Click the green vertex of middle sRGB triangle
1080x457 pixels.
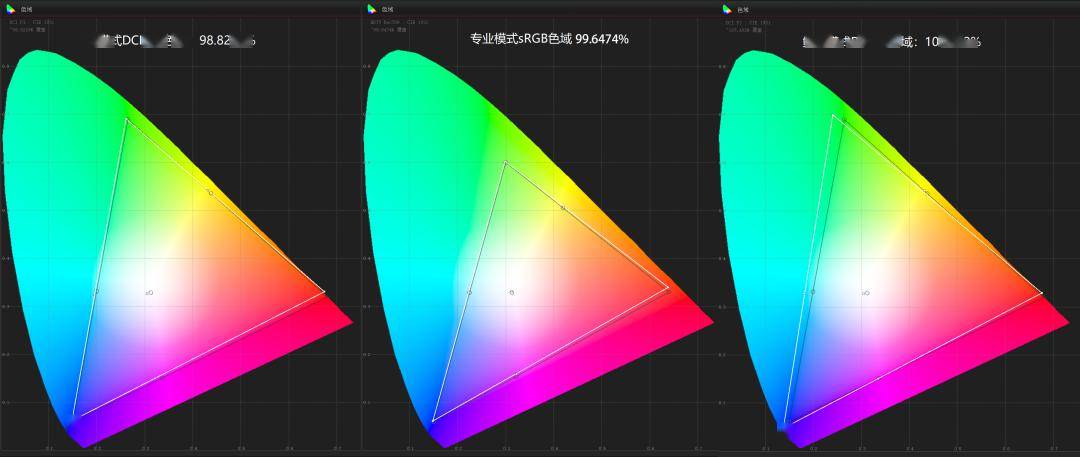click(505, 161)
